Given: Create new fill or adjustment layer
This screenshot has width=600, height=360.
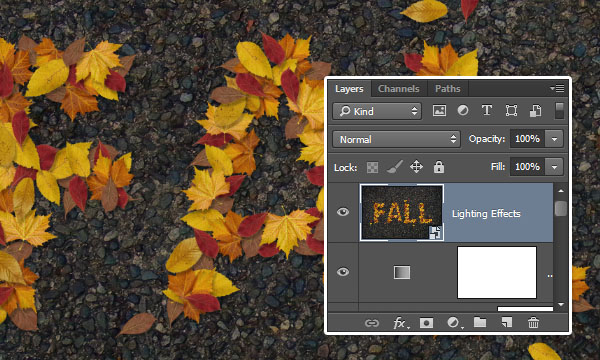Looking at the screenshot, I should (454, 323).
